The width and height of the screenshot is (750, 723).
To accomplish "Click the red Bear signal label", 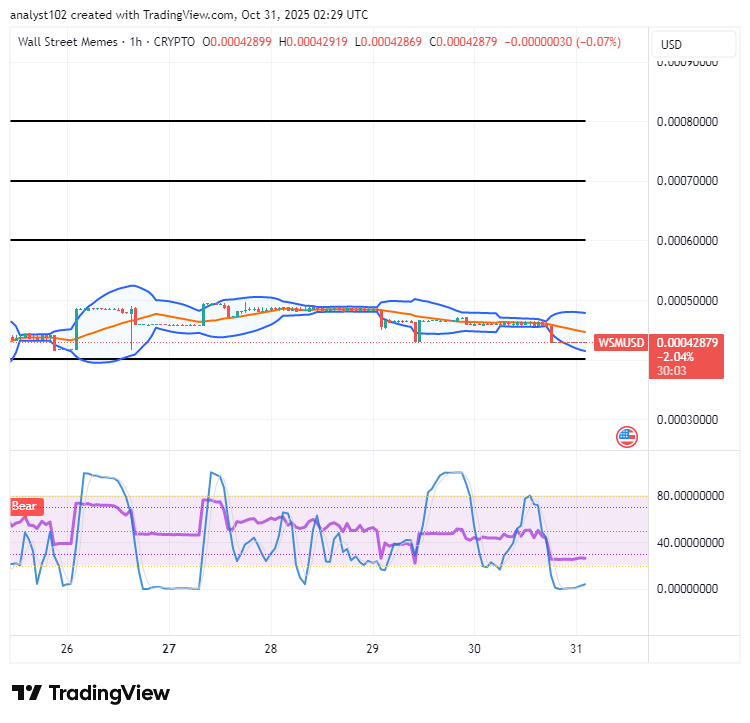I will [26, 506].
